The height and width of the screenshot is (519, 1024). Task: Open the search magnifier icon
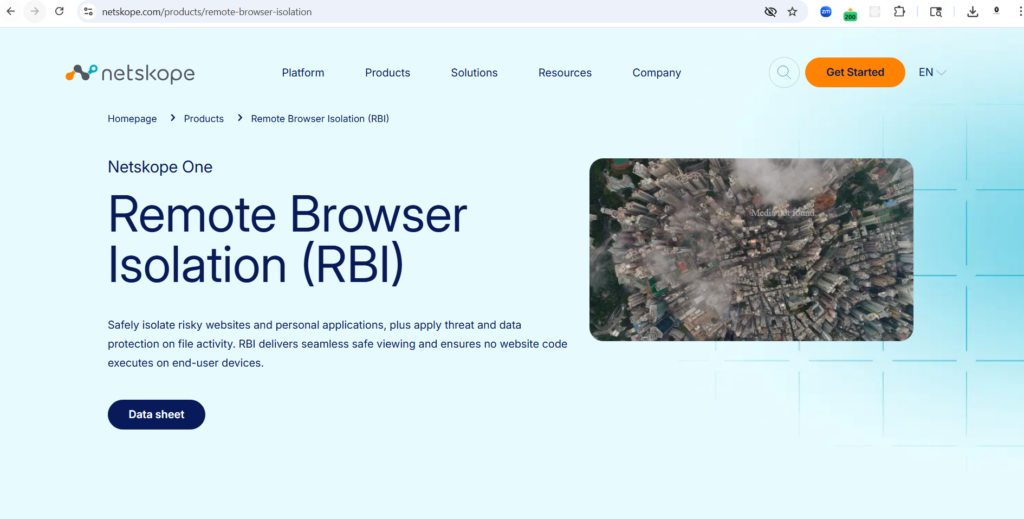point(784,73)
